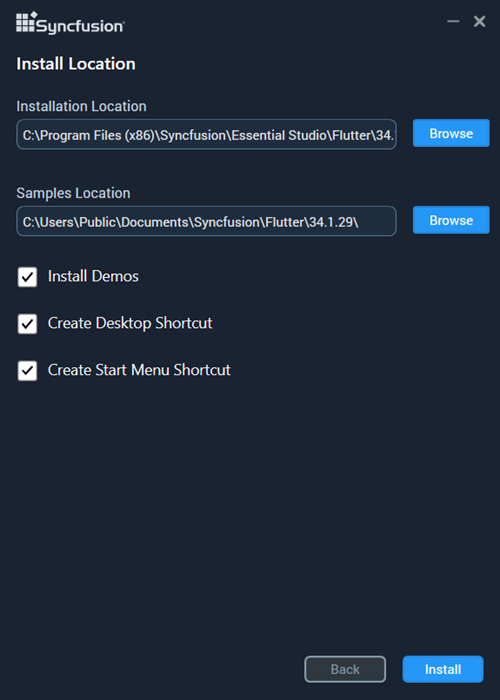Screen dimensions: 500x700
Task: Click the Installation Location path field
Action: 206,134
